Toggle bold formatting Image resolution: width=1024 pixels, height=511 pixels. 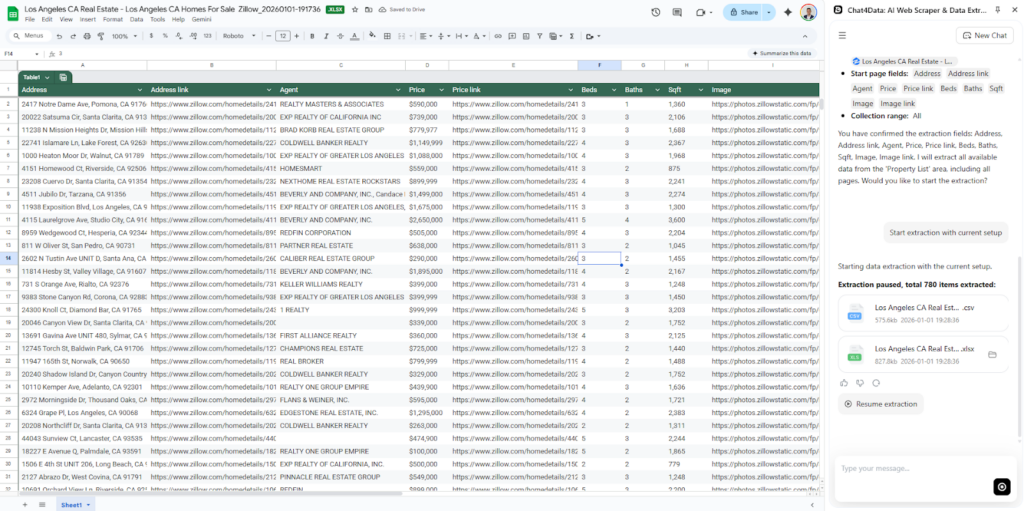tap(312, 37)
